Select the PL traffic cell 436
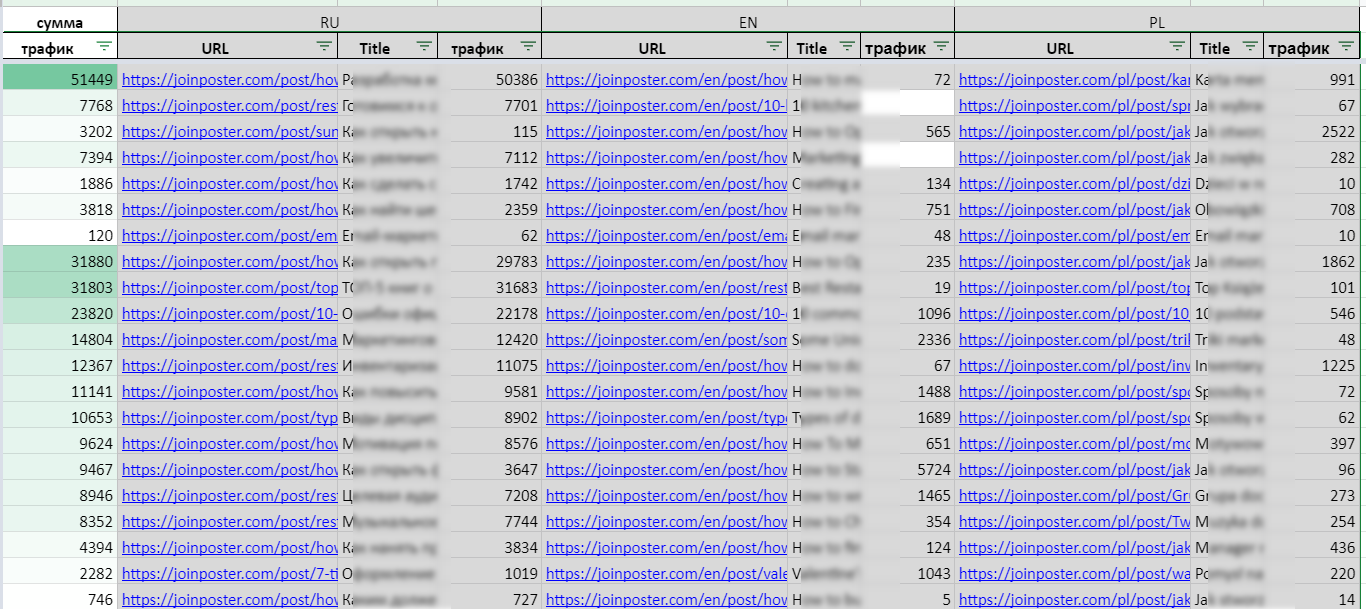Screen dimensions: 1366x609 click(x=1311, y=547)
